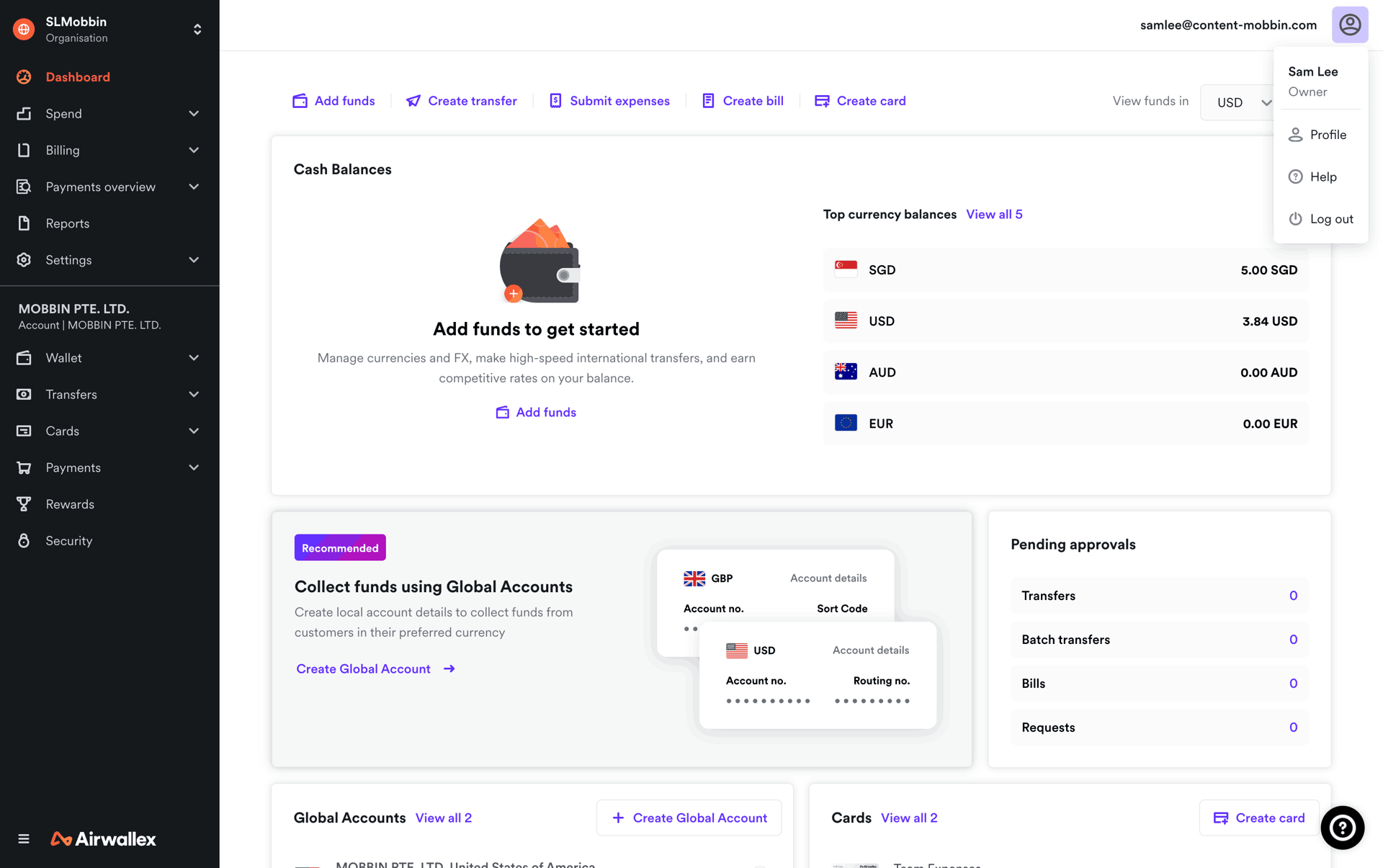Select Log out in user menu
Viewport: 1383px width, 868px height.
pyautogui.click(x=1320, y=219)
